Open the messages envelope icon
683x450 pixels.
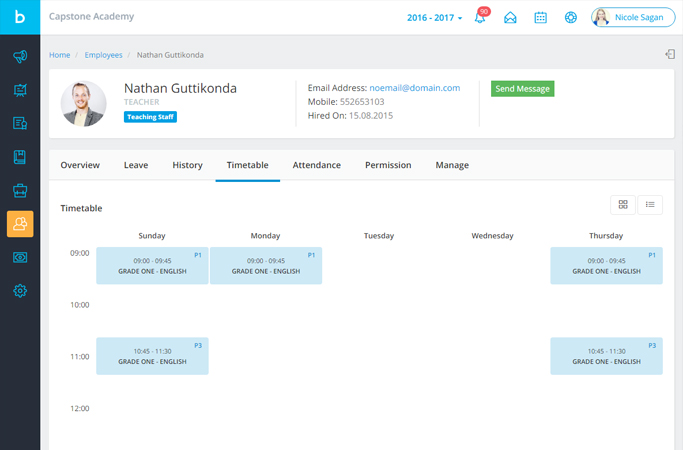[510, 17]
